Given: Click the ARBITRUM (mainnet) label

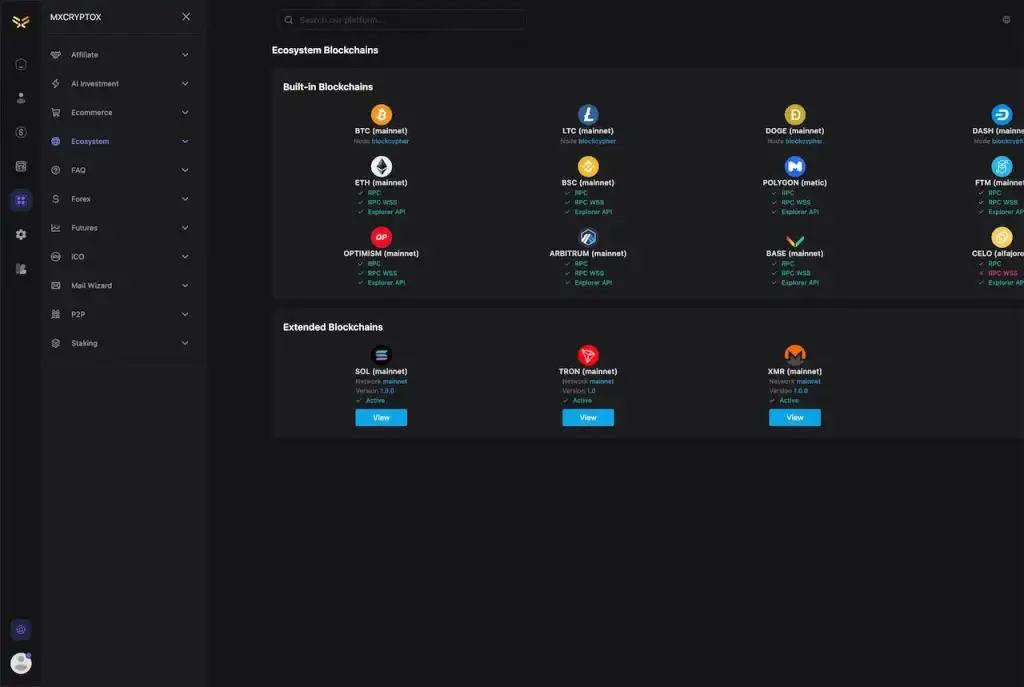Looking at the screenshot, I should pos(588,253).
